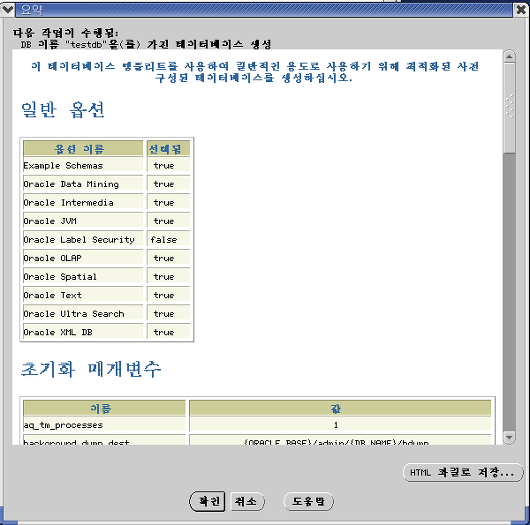This screenshot has height=525, width=530.
Task: Click the 값 value column header
Action: point(340,408)
